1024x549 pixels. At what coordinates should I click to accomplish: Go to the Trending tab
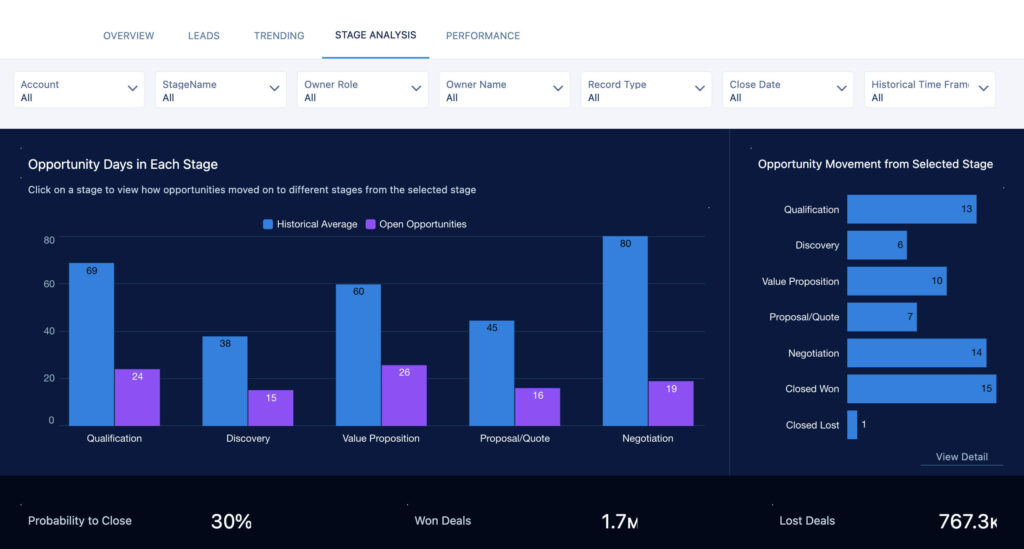(x=279, y=36)
